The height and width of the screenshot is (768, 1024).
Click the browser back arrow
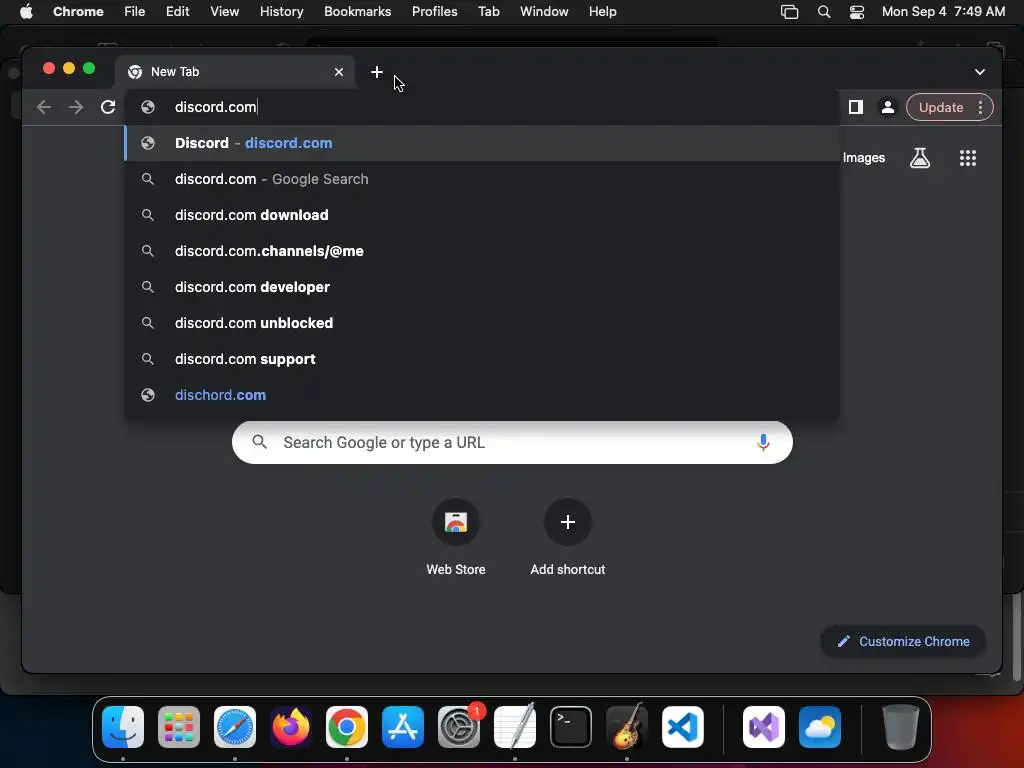[44, 107]
